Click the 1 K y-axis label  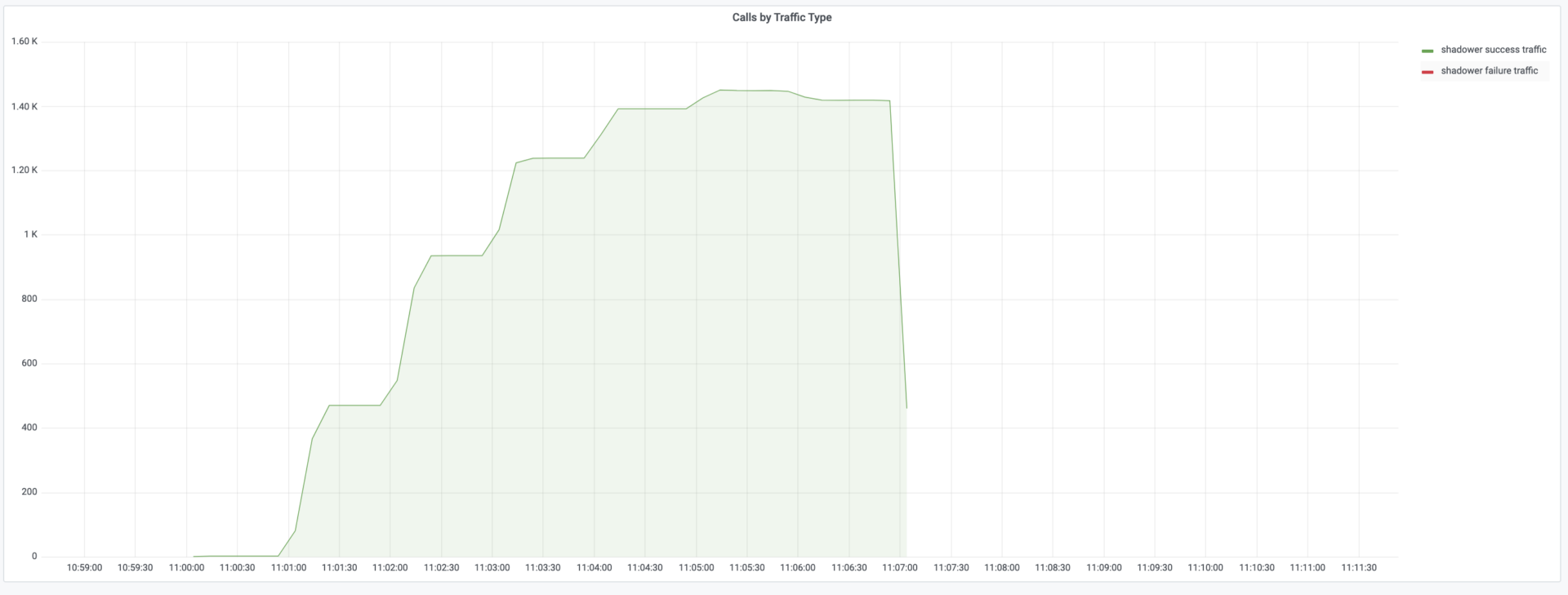tap(30, 235)
